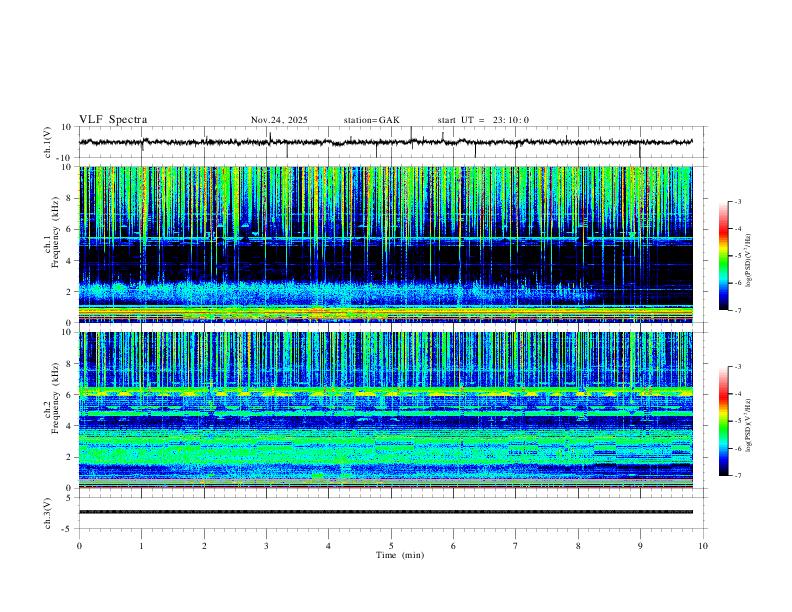The image size is (792, 612).
Task: Click the "start UT = 23:10:0" text
Action: tap(483, 120)
